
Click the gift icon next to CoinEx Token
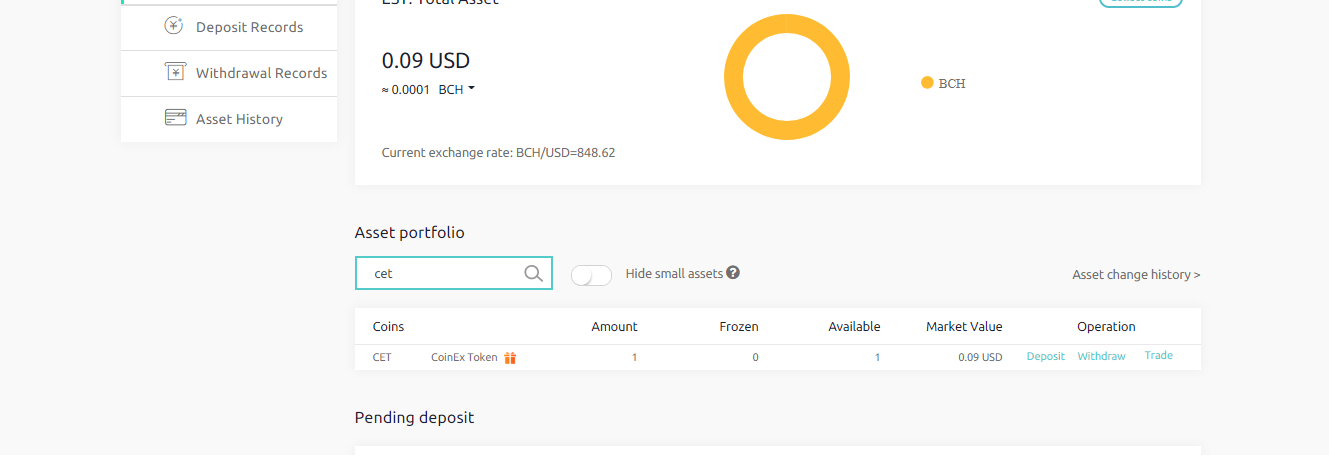(510, 358)
